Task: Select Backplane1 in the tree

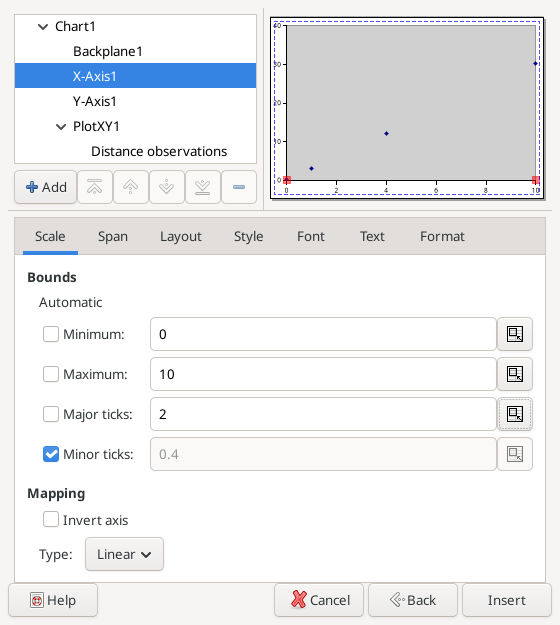Action: click(136, 51)
